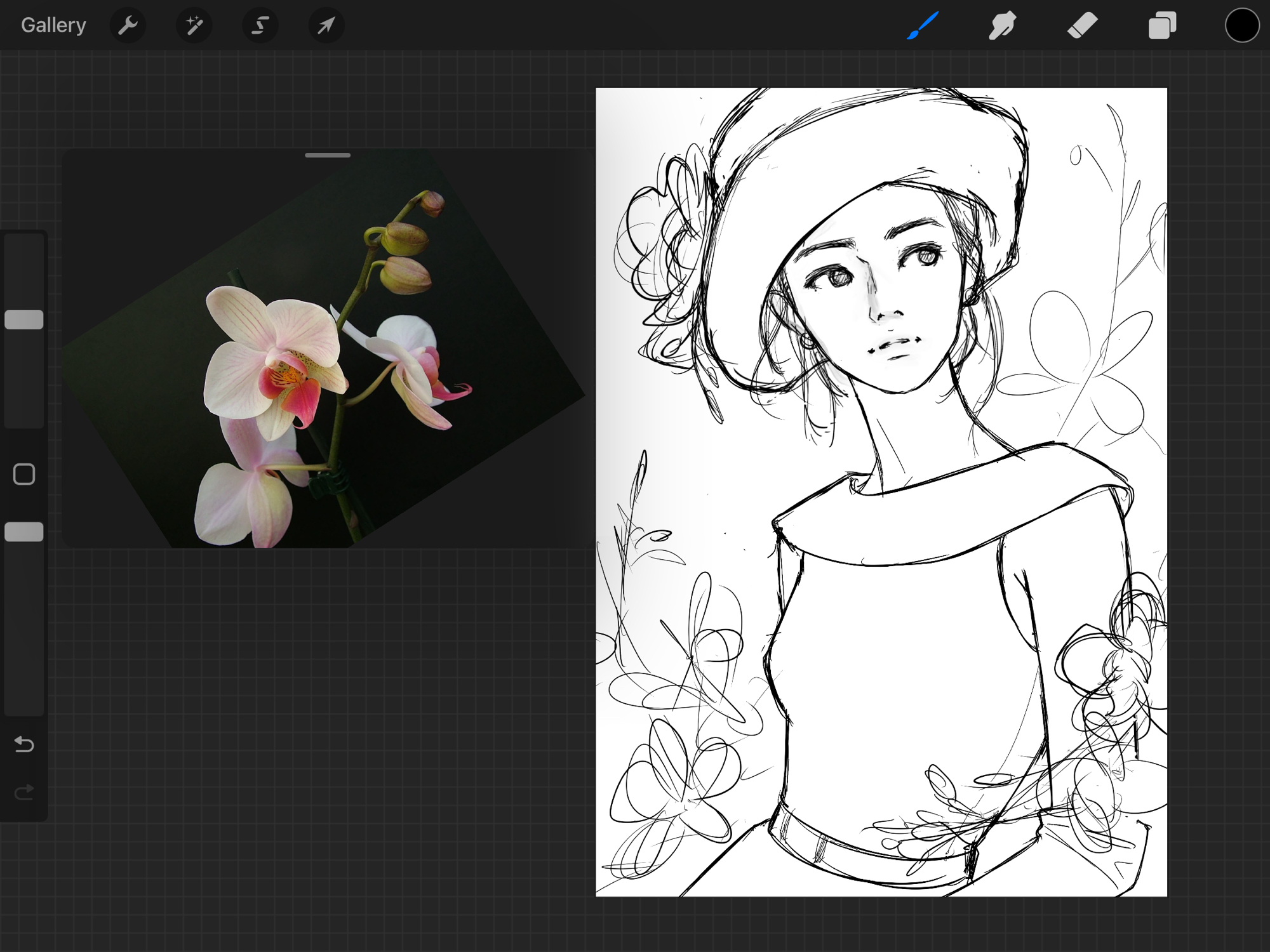Open the Layers panel
The width and height of the screenshot is (1270, 952).
(1162, 25)
